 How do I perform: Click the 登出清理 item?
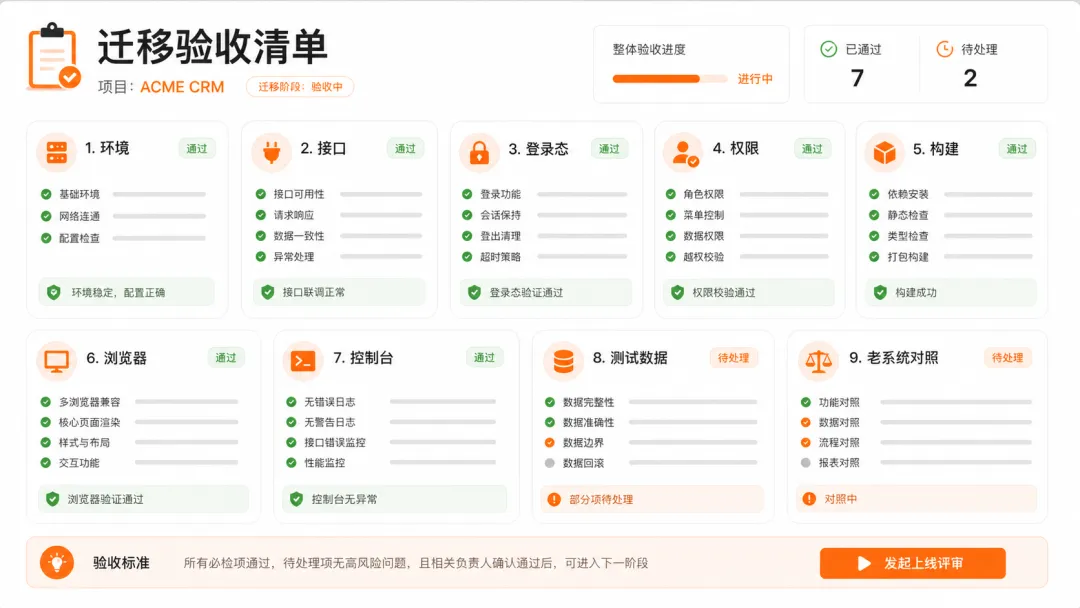(501, 236)
